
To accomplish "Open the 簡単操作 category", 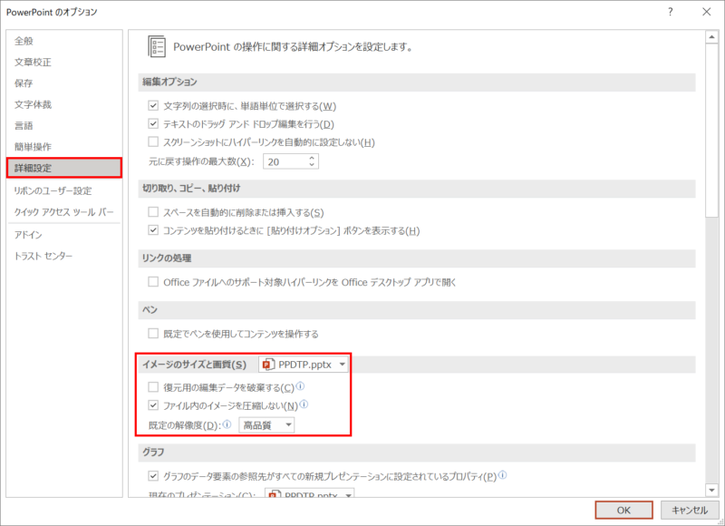I will tap(32, 147).
